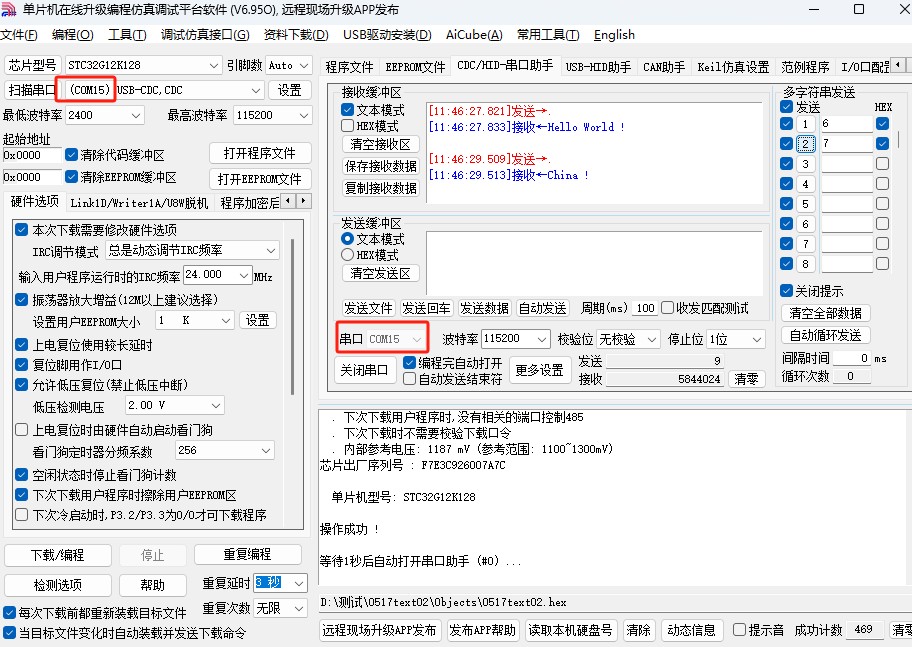The width and height of the screenshot is (912, 647).
Task: Open the 低压检测电压 2.00 V dropdown
Action: click(216, 406)
